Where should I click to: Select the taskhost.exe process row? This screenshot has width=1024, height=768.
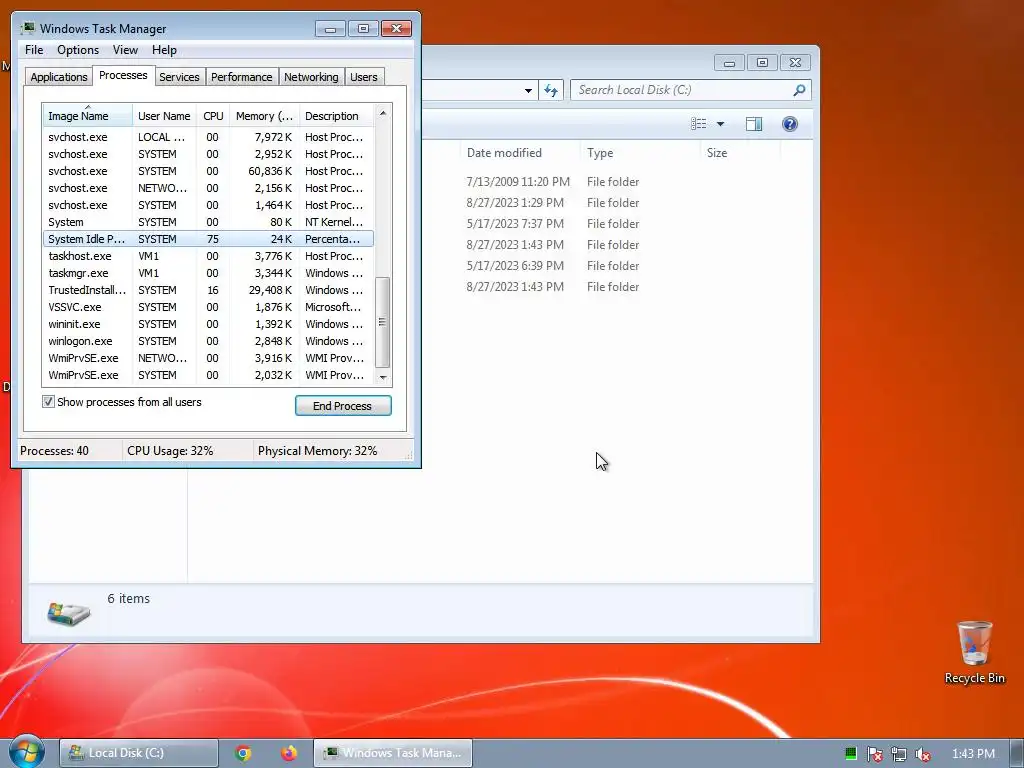point(208,256)
